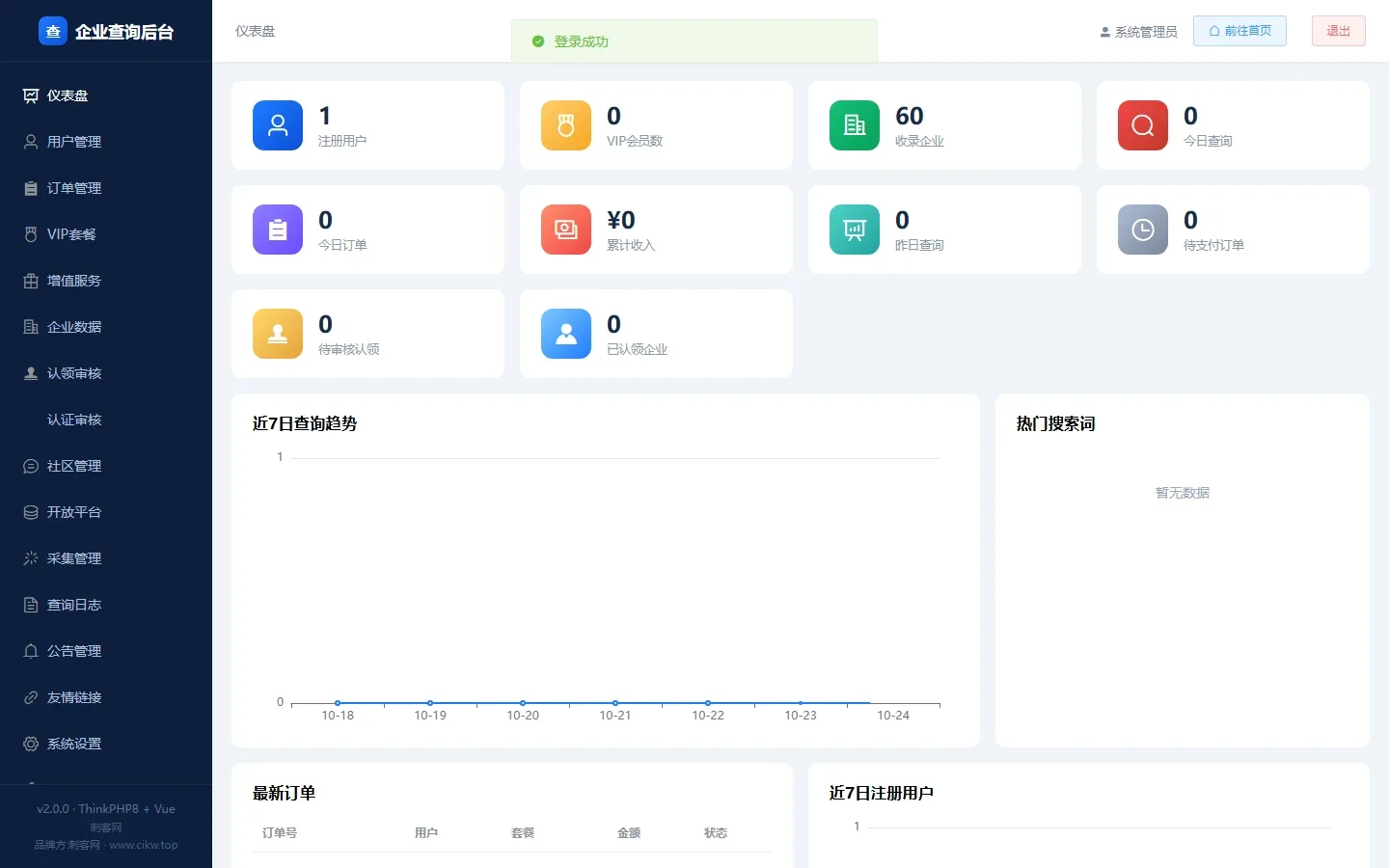1389x868 pixels.
Task: Click the 待支付订单 label text
Action: pyautogui.click(x=1213, y=245)
